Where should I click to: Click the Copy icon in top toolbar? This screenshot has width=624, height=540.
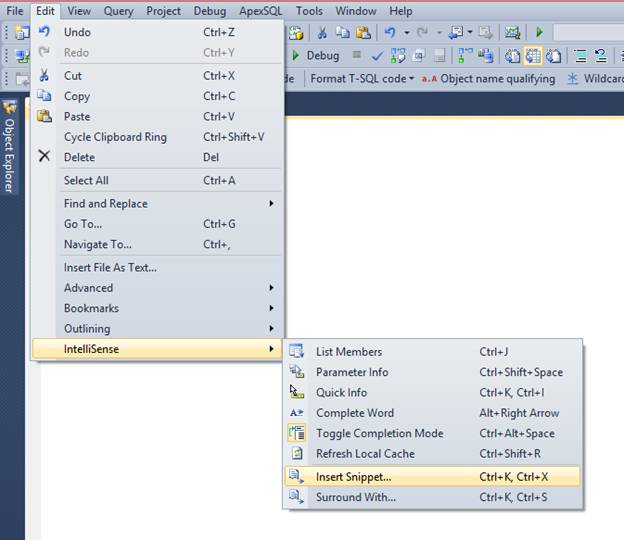coord(343,33)
